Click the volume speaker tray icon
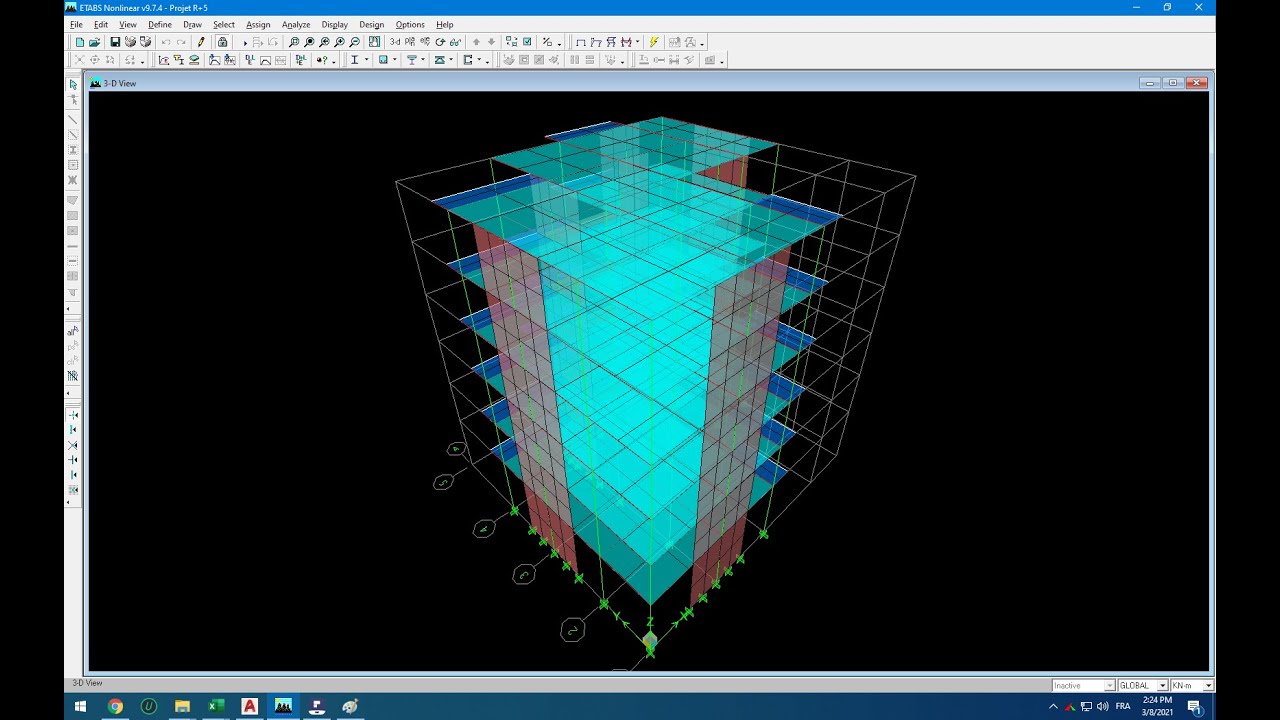Screen dimensions: 1280x720 pyautogui.click(x=1102, y=706)
